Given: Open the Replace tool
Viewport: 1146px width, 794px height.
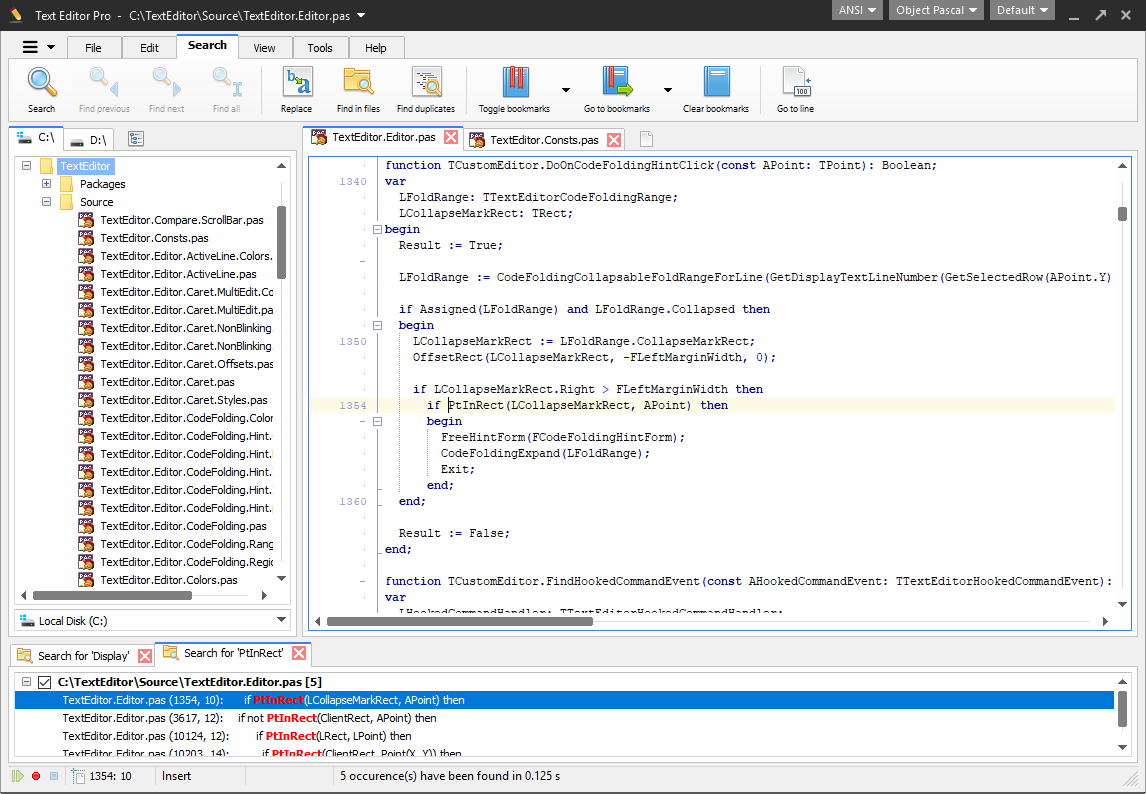Looking at the screenshot, I should (297, 89).
